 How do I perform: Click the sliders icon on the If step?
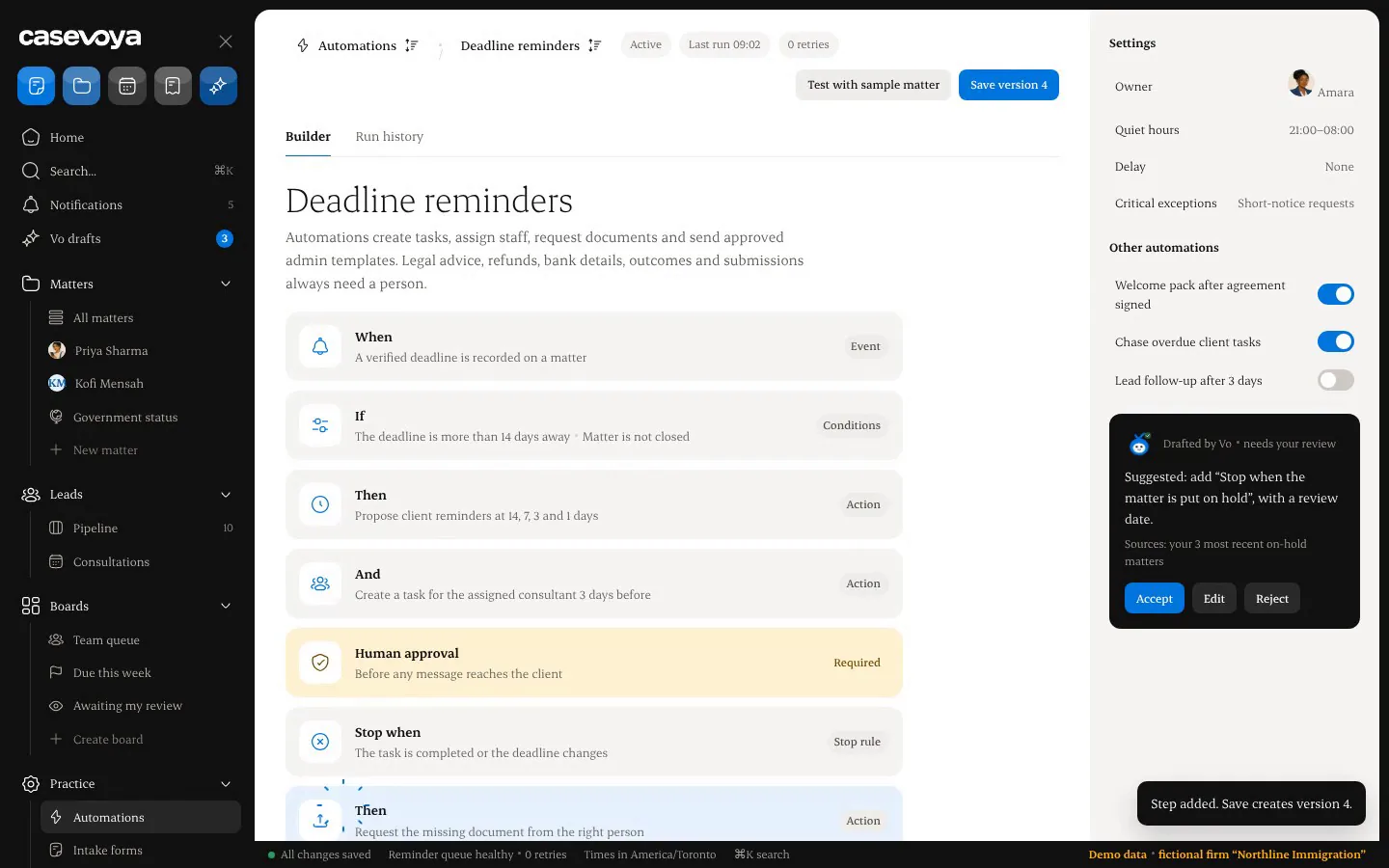[x=320, y=425]
